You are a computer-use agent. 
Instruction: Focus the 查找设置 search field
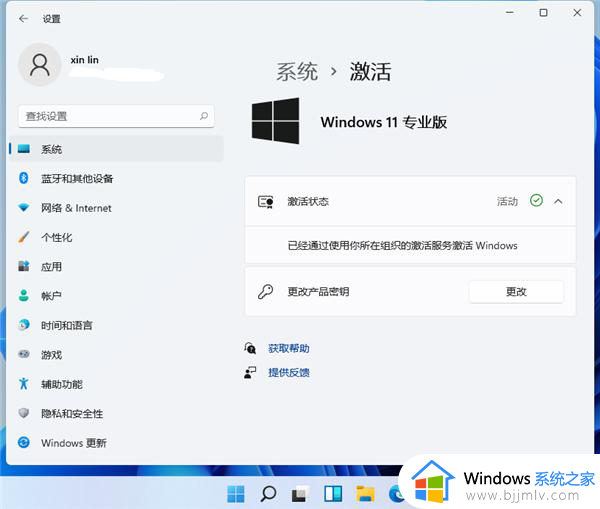[116, 116]
